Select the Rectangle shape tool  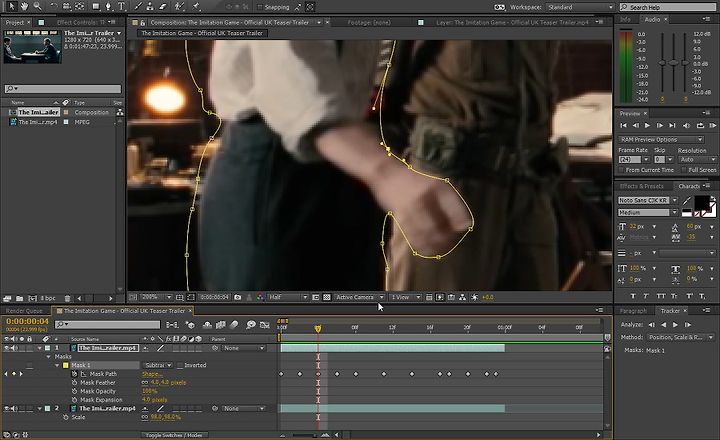96,6
